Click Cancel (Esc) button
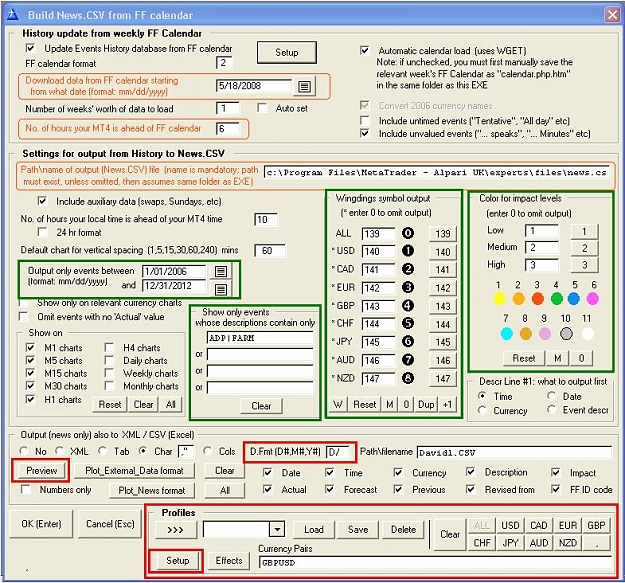Image resolution: width=625 pixels, height=583 pixels. pyautogui.click(x=110, y=524)
